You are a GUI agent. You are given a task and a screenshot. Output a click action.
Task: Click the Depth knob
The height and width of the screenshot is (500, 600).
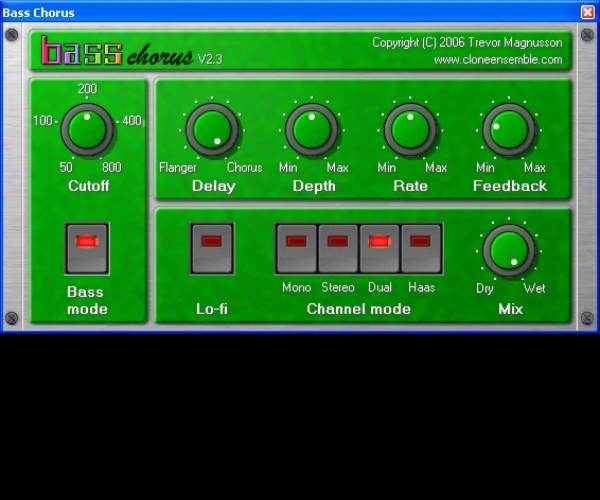312,130
